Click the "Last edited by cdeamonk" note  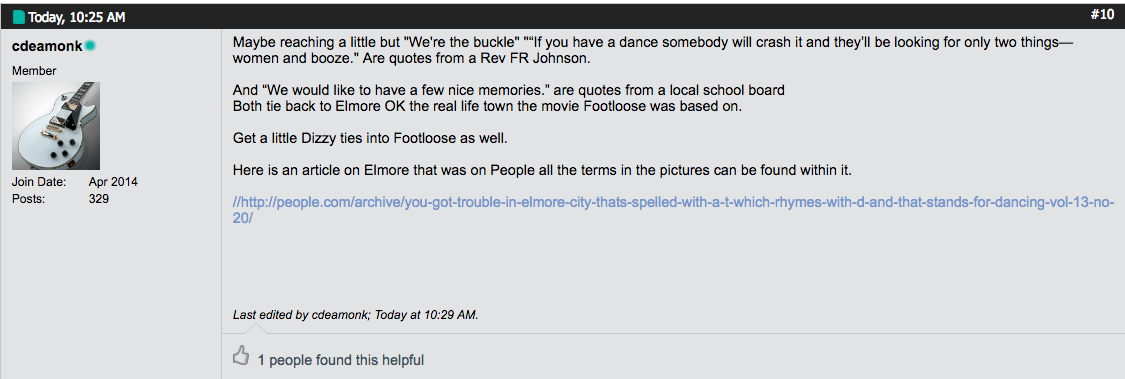(x=356, y=314)
